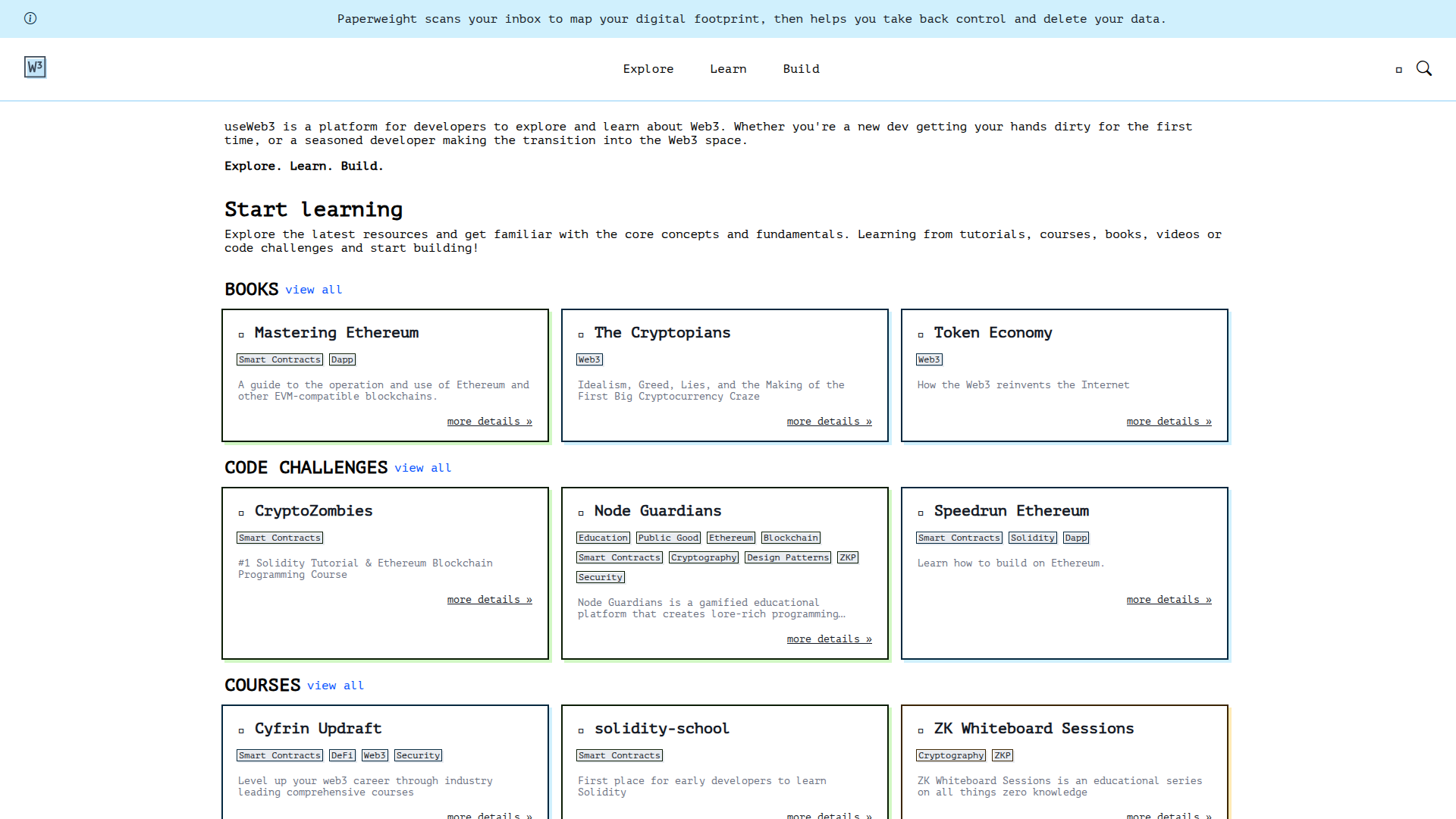This screenshot has height=819, width=1456.
Task: Click "First place for early developers" description
Action: [x=702, y=786]
